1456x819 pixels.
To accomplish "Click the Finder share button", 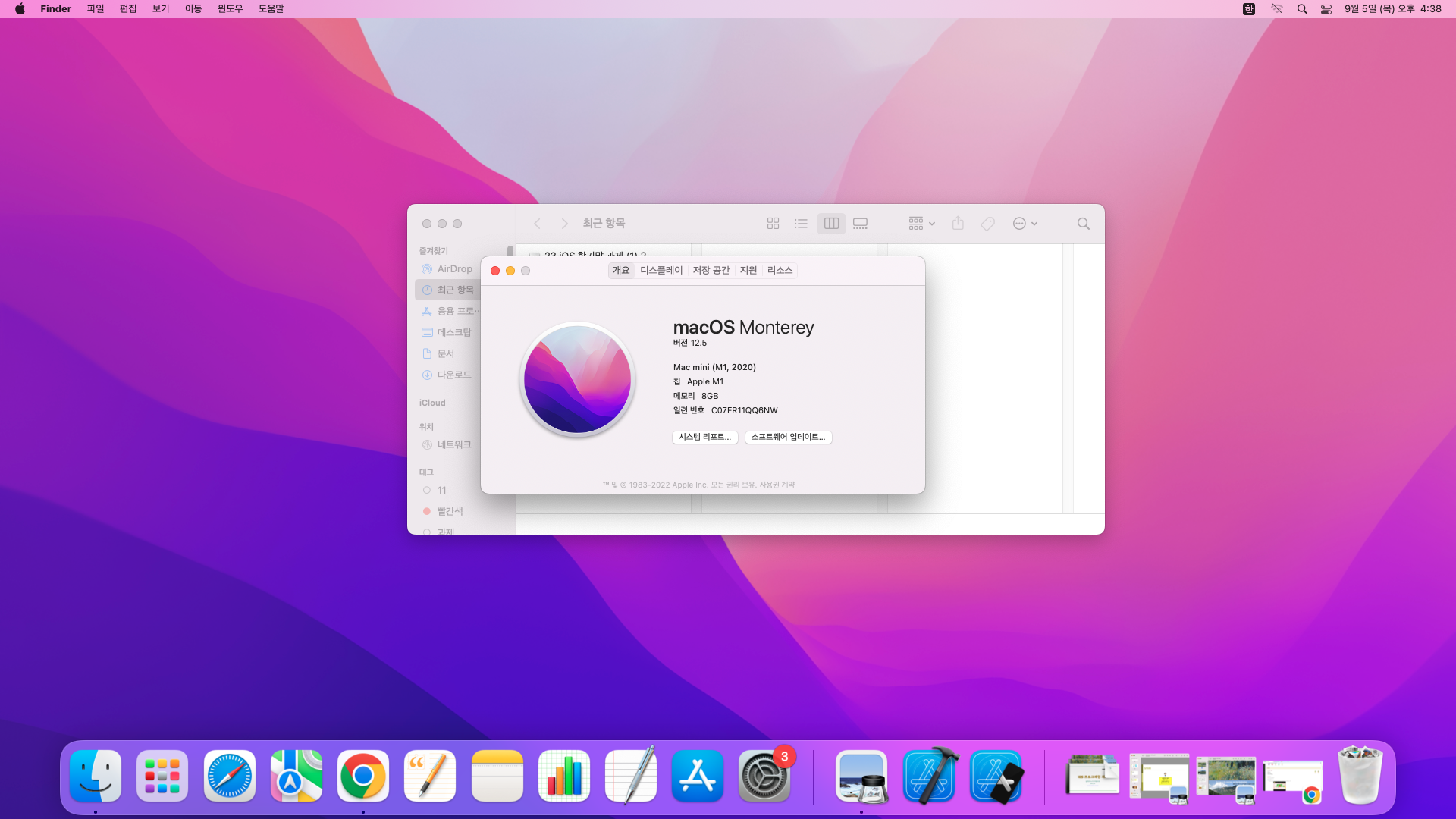I will coord(958,224).
